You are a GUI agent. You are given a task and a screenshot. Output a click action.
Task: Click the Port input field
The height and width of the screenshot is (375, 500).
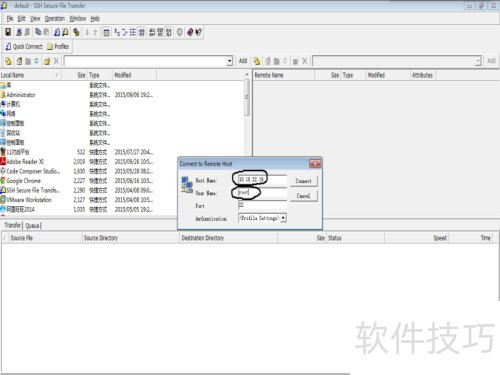pos(262,205)
